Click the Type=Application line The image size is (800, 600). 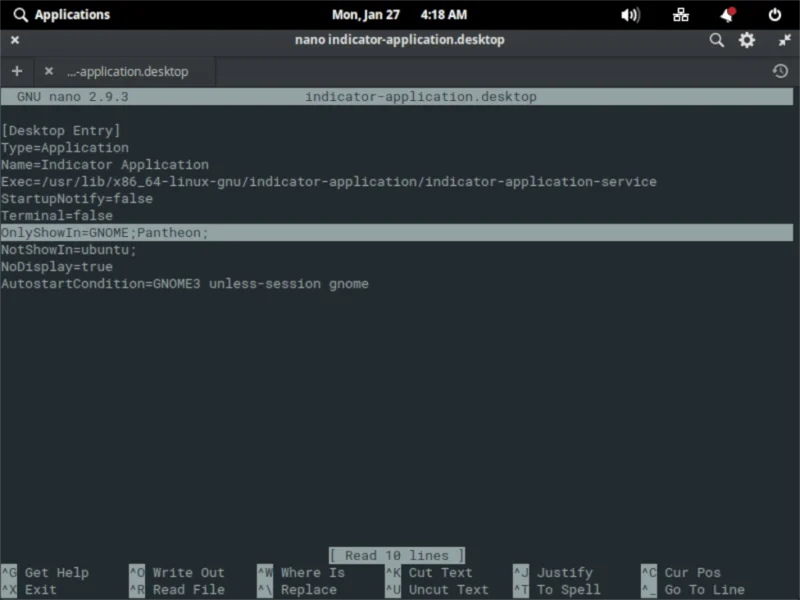65,148
